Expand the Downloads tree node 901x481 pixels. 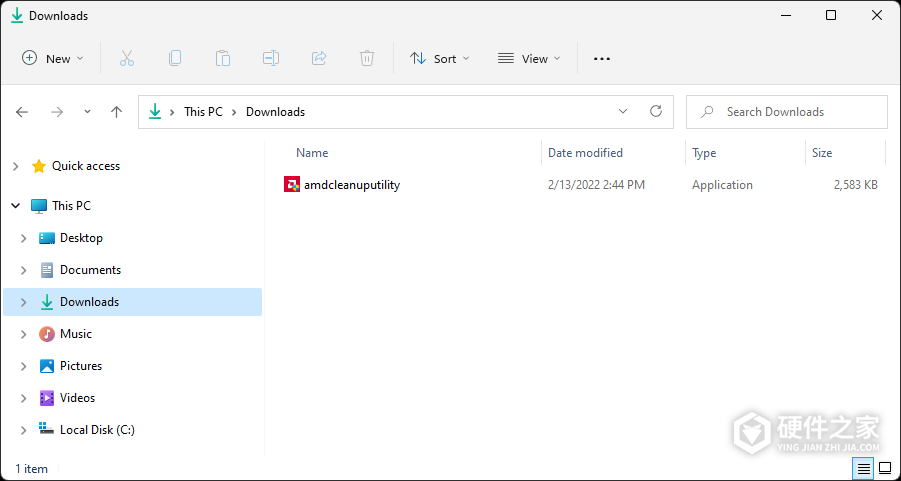click(24, 302)
